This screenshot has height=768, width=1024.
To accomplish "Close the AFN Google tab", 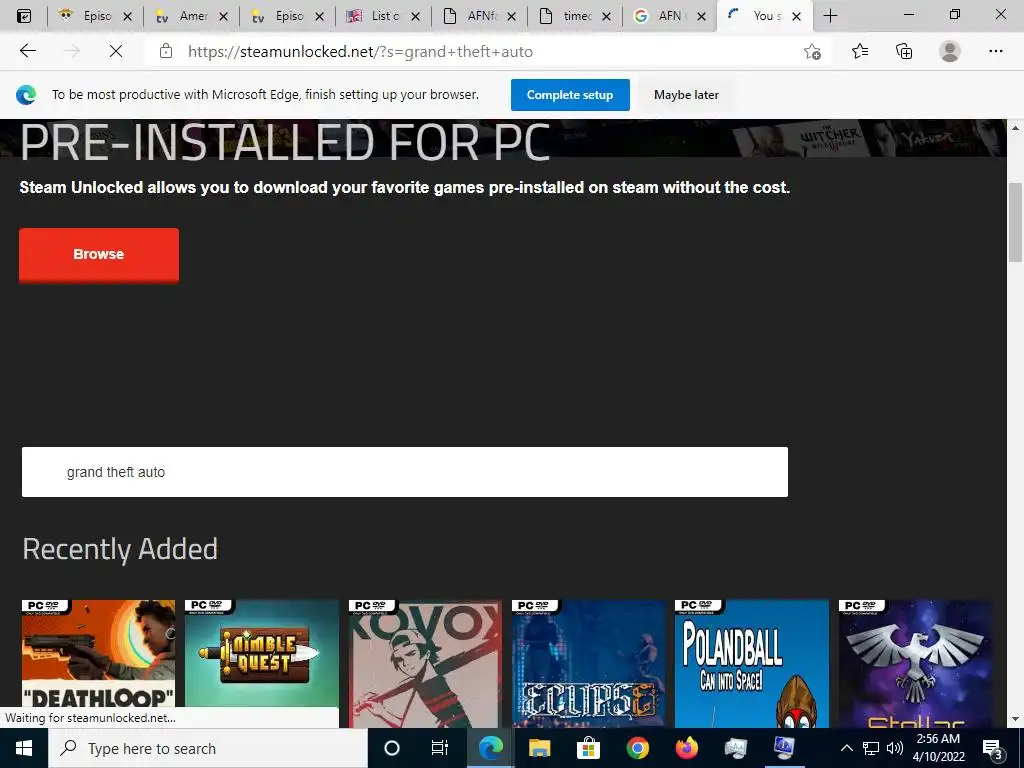I will tap(701, 16).
